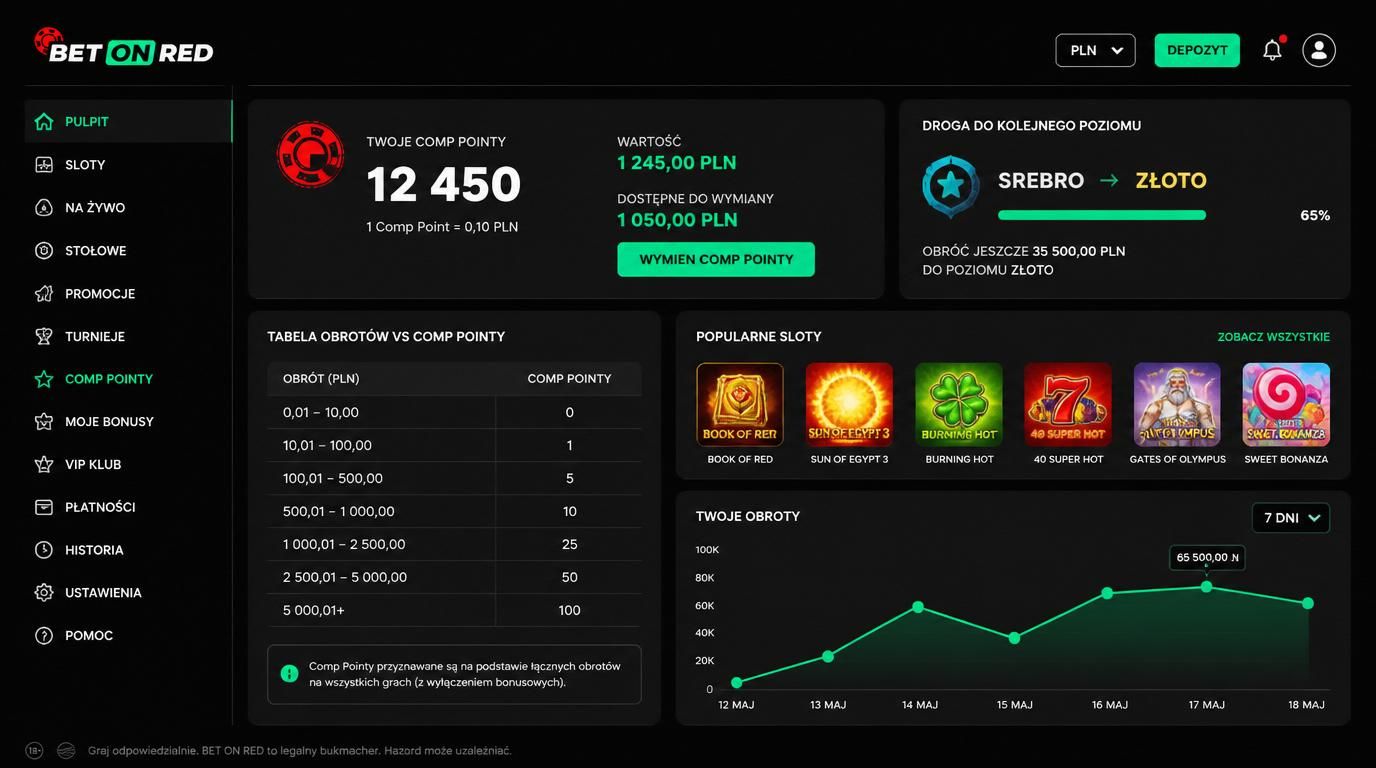
Task: Click the red comp point chip icon
Action: (x=310, y=155)
